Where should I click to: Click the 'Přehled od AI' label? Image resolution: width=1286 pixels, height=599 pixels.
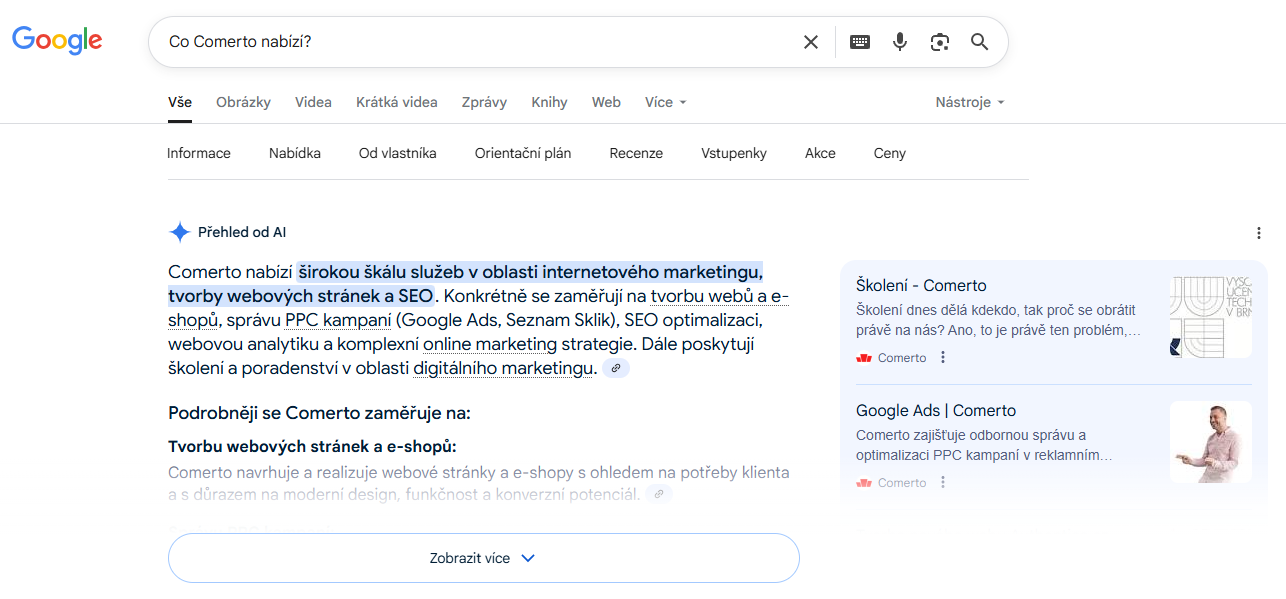point(242,232)
